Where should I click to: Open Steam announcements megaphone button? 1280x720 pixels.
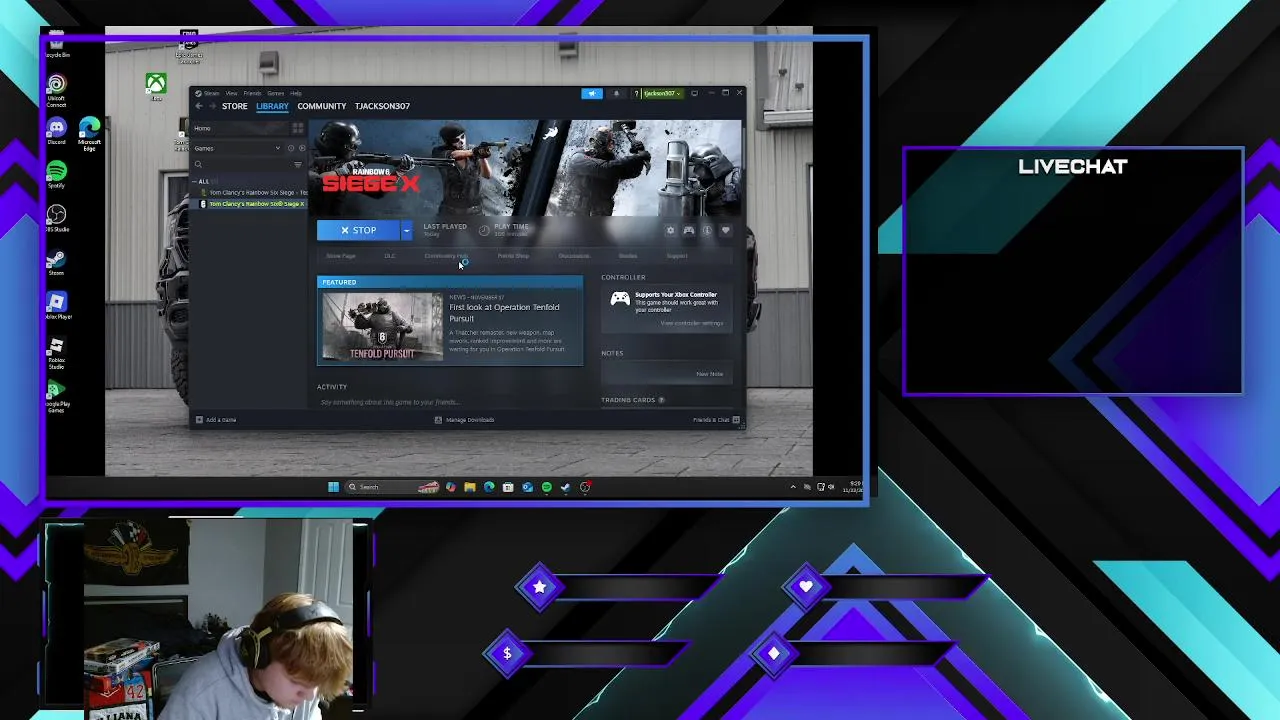[592, 93]
